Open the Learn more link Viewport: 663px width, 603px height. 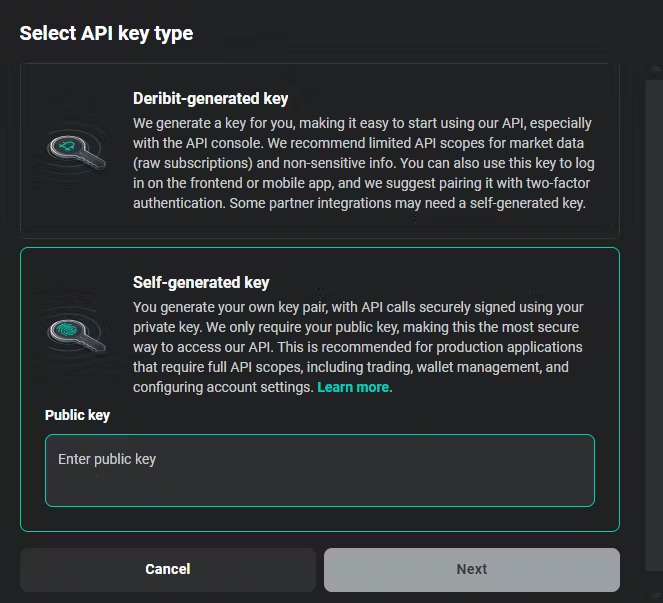(x=354, y=387)
